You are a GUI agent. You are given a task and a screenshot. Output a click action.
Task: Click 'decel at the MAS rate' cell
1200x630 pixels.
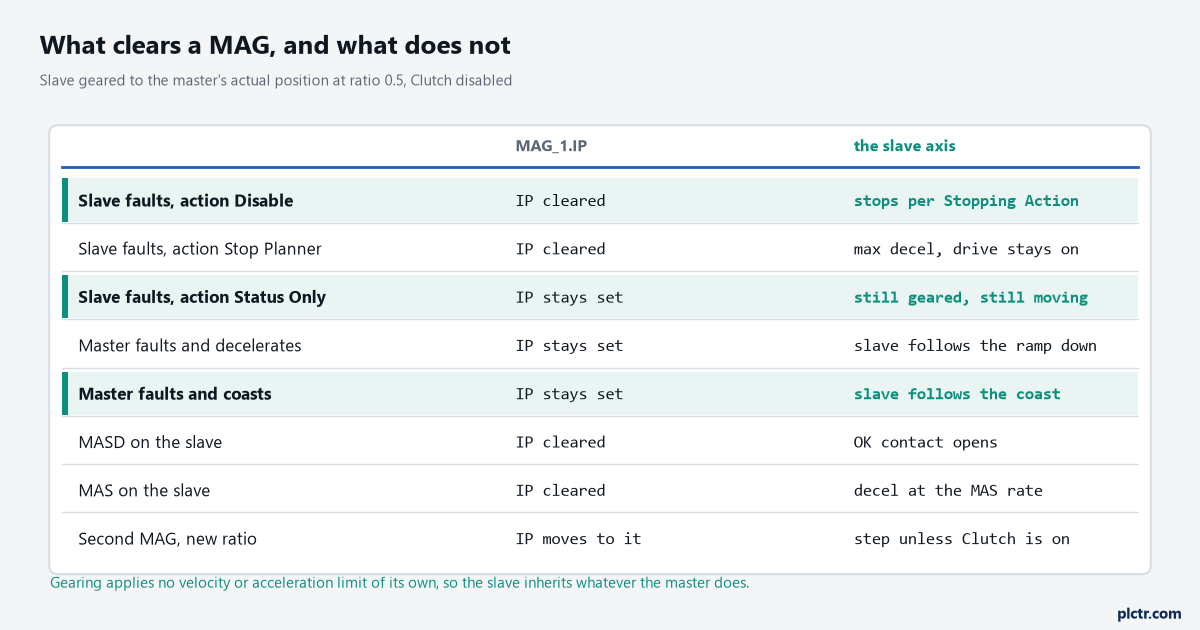948,491
